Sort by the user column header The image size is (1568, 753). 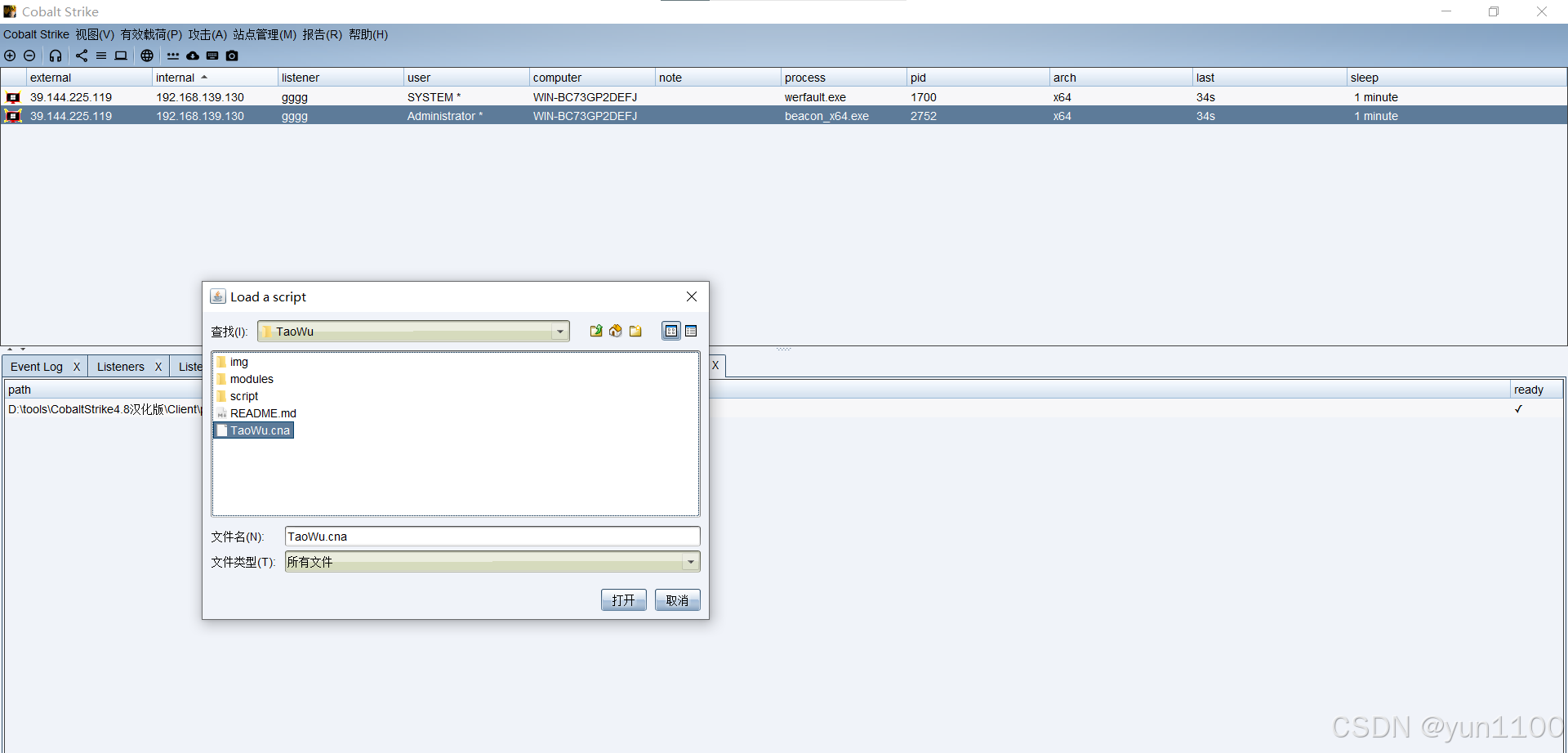click(466, 78)
